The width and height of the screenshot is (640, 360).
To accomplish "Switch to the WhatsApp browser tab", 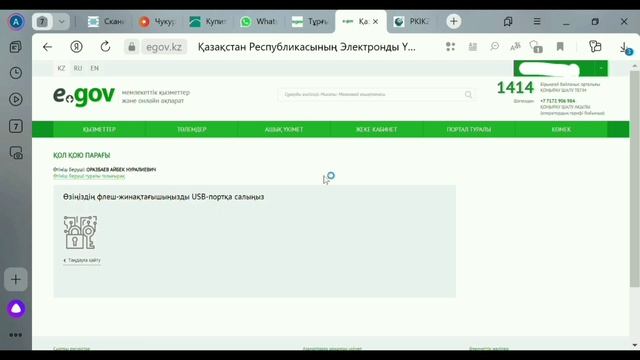I will tap(258, 22).
